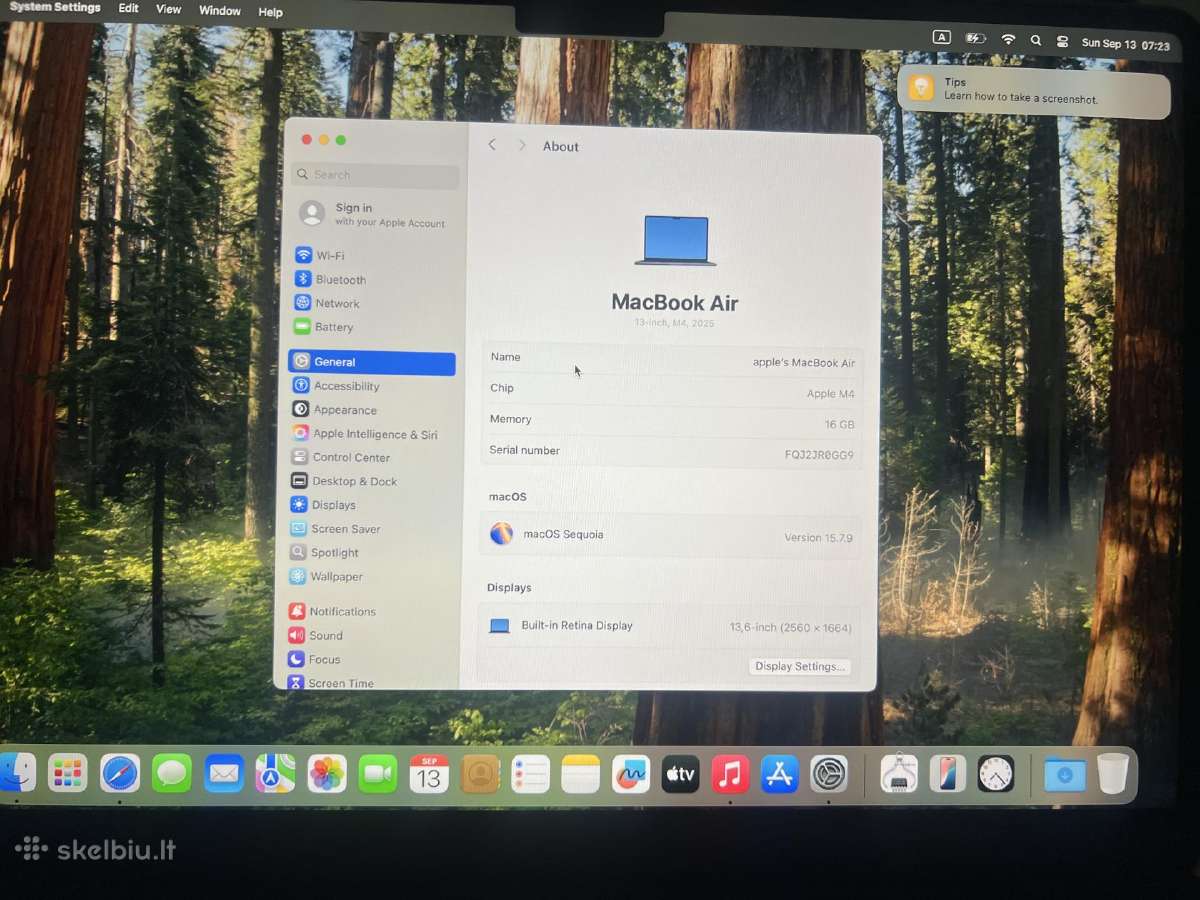1200x900 pixels.
Task: Open Reminders from the Dock
Action: point(530,774)
